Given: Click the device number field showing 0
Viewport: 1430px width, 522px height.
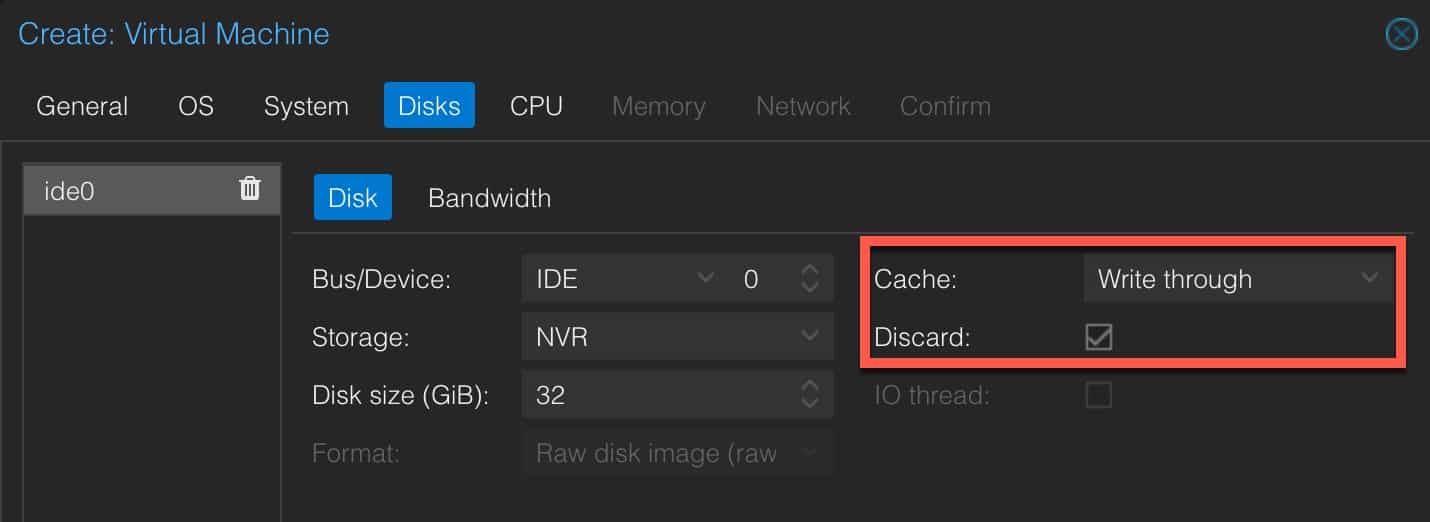Looking at the screenshot, I should click(761, 279).
